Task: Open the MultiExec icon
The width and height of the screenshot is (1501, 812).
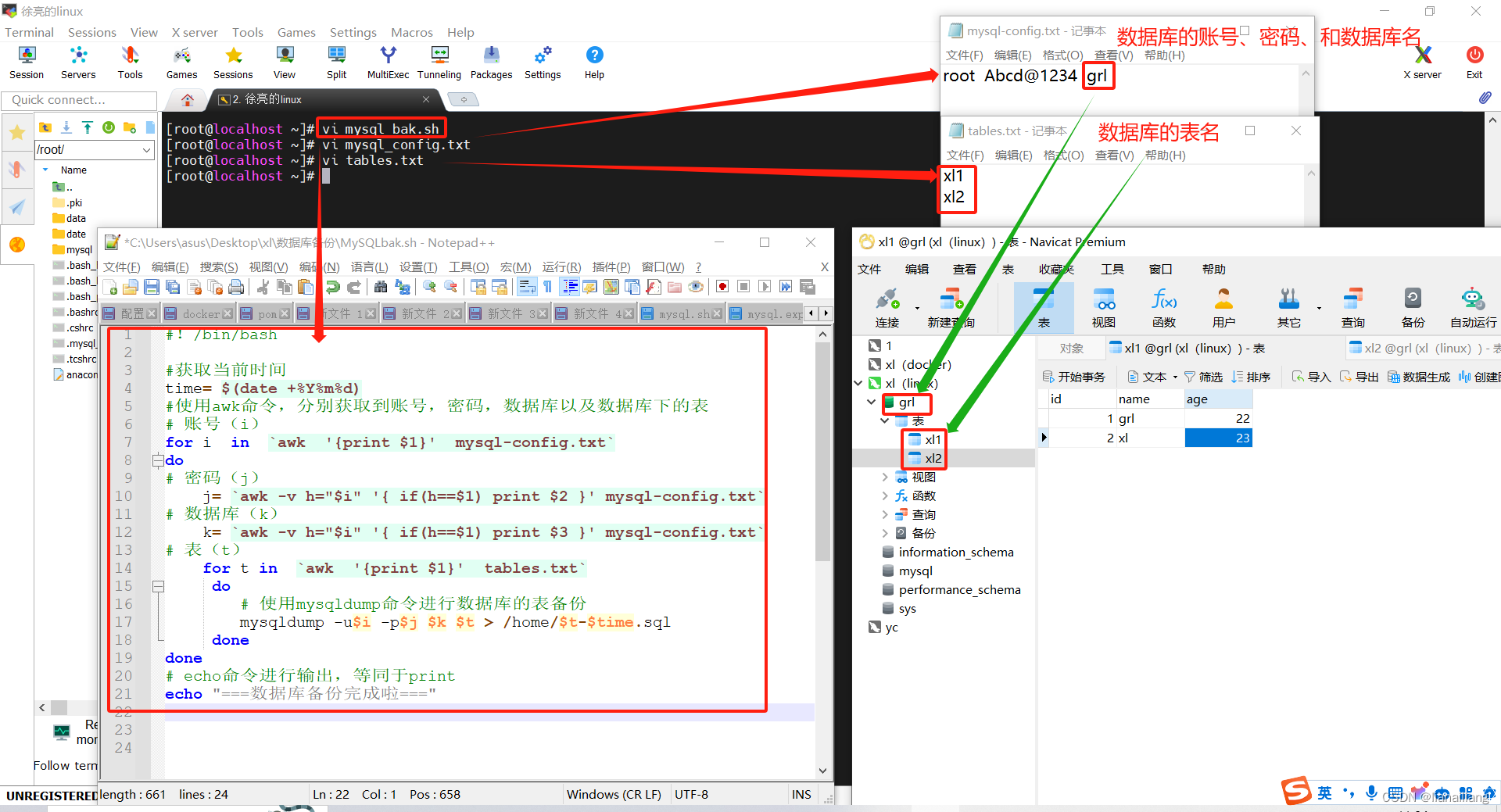Action: point(388,63)
